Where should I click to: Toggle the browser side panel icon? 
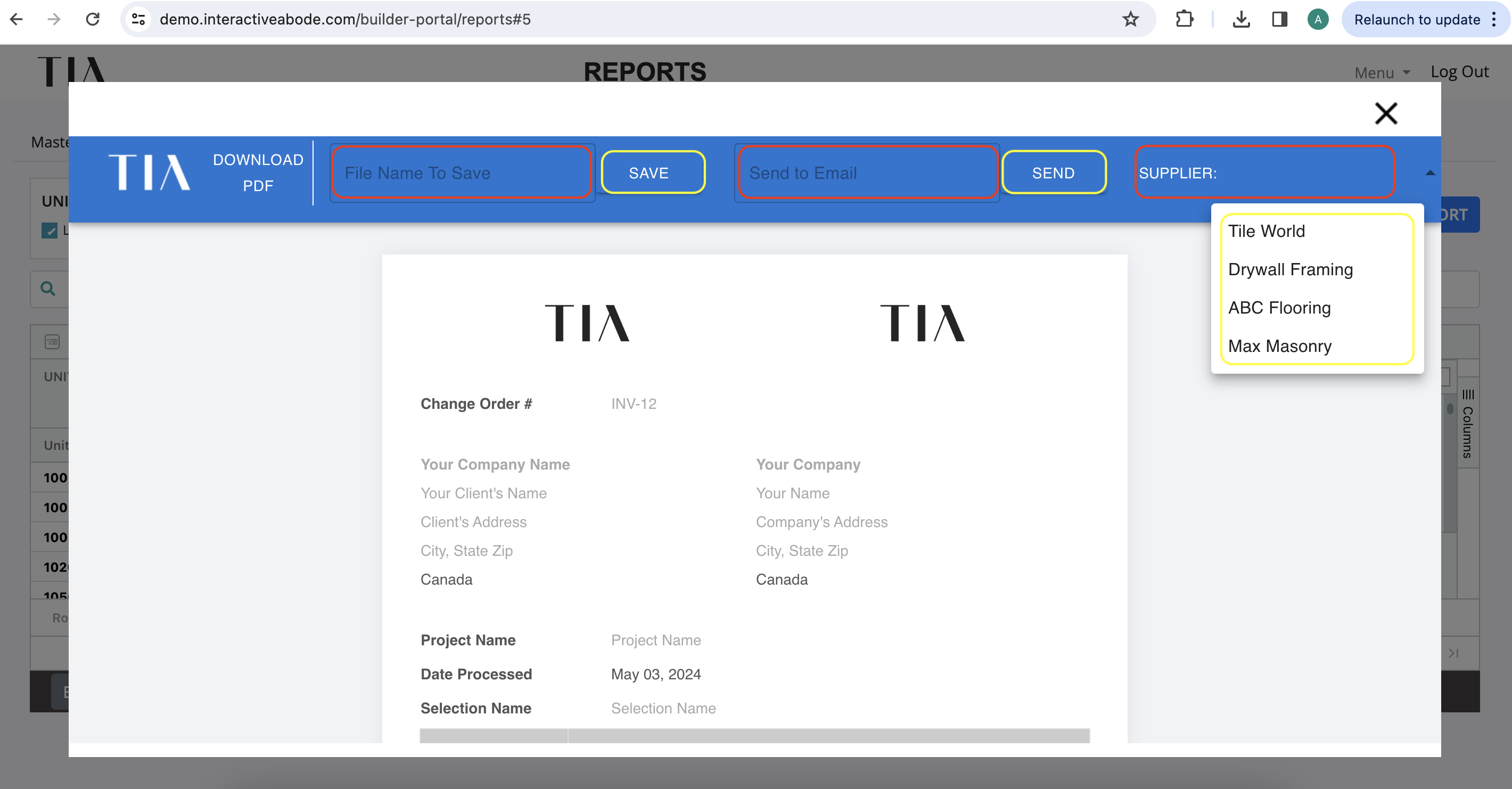pos(1279,19)
